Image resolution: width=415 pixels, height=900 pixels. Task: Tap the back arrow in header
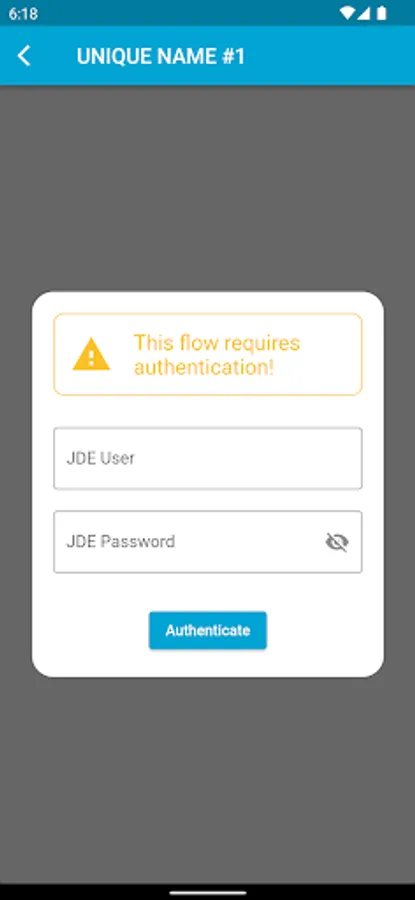pos(24,56)
